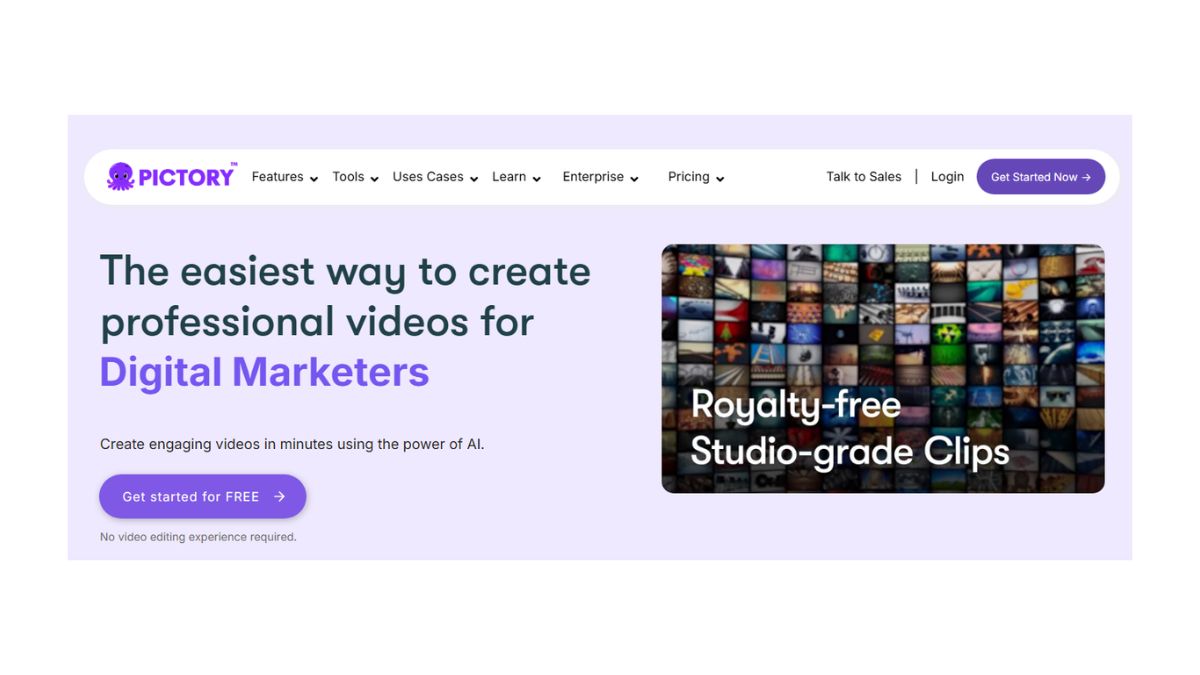Expand the chevron next to Pricing
This screenshot has width=1200, height=675.
pyautogui.click(x=720, y=179)
